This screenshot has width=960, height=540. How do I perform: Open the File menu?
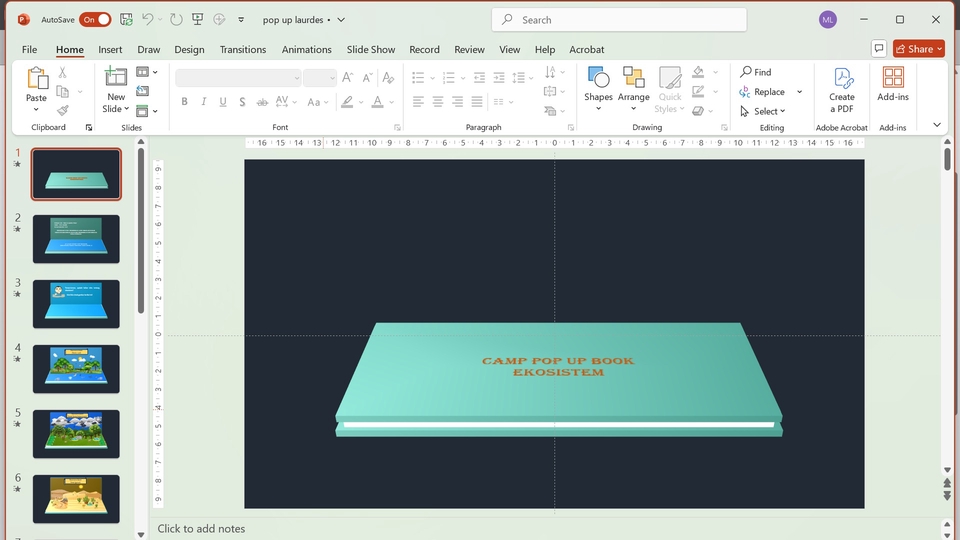pyautogui.click(x=29, y=50)
